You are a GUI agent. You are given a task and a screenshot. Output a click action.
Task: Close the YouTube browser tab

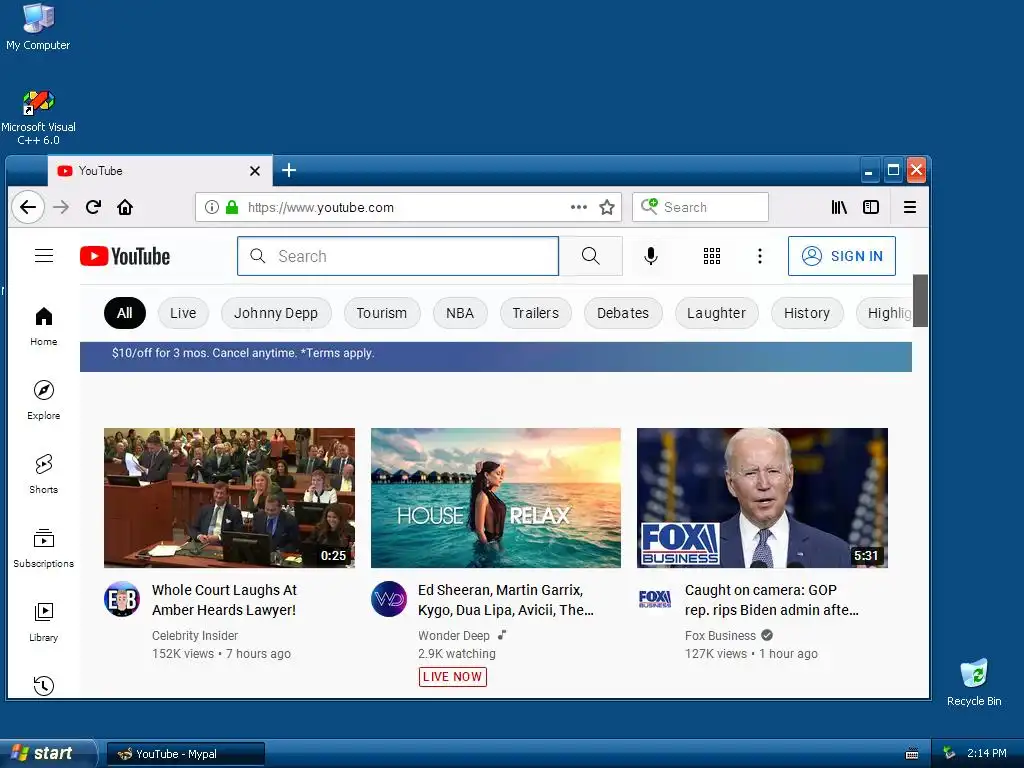pyautogui.click(x=255, y=171)
